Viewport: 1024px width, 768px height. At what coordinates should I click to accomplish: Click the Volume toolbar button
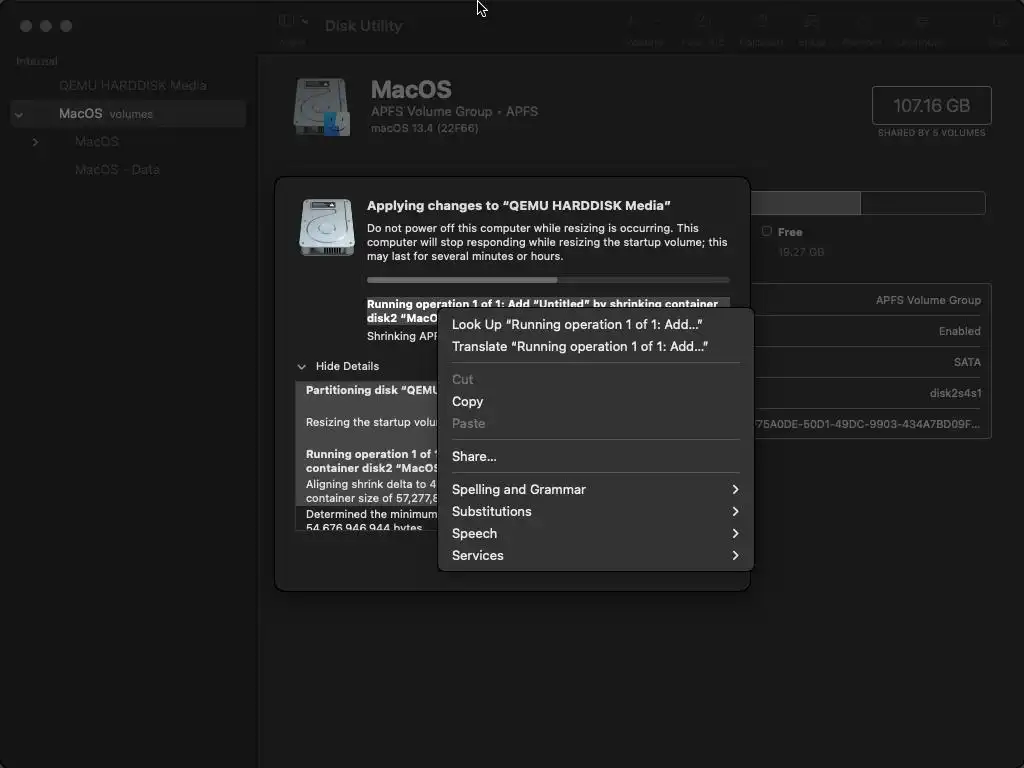click(645, 29)
